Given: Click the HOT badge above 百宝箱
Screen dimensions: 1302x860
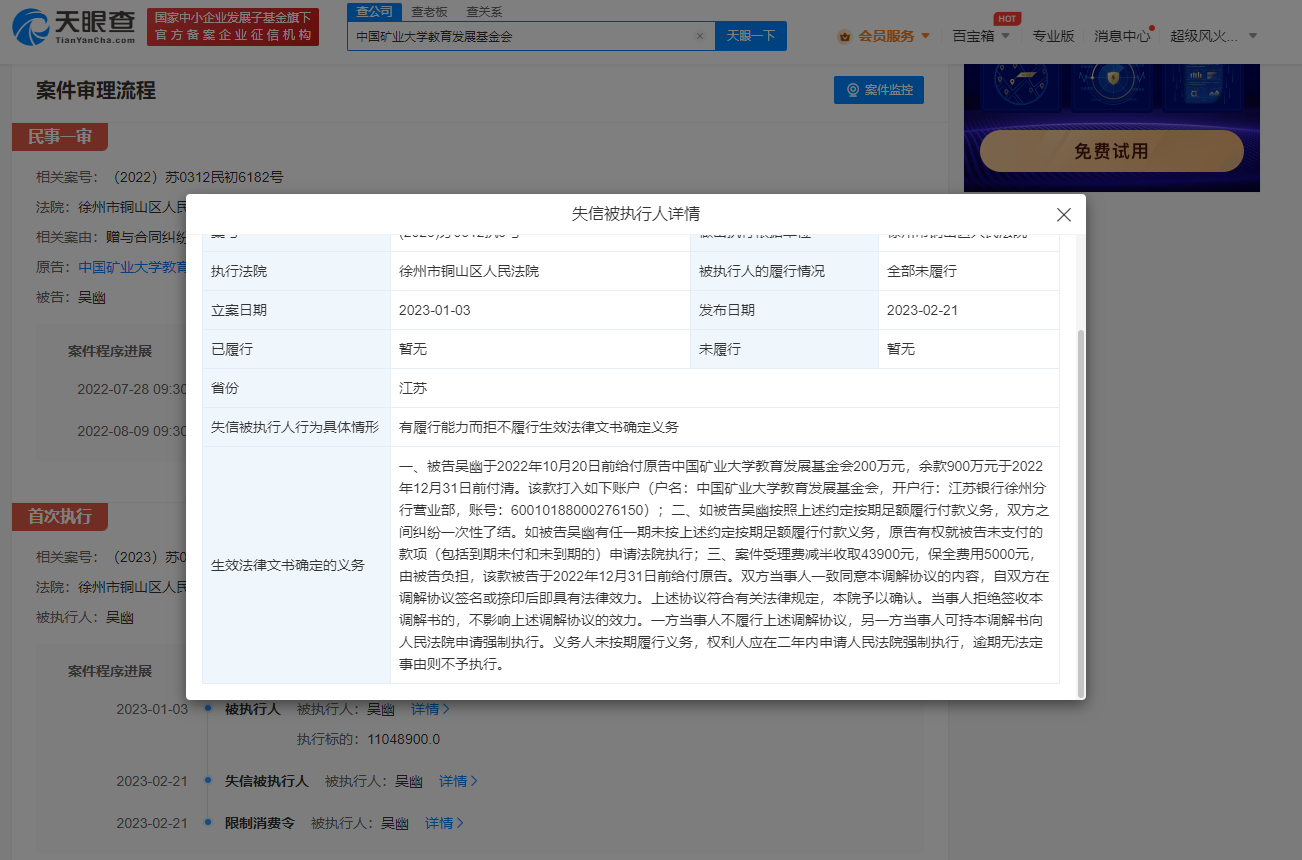Looking at the screenshot, I should [1007, 18].
